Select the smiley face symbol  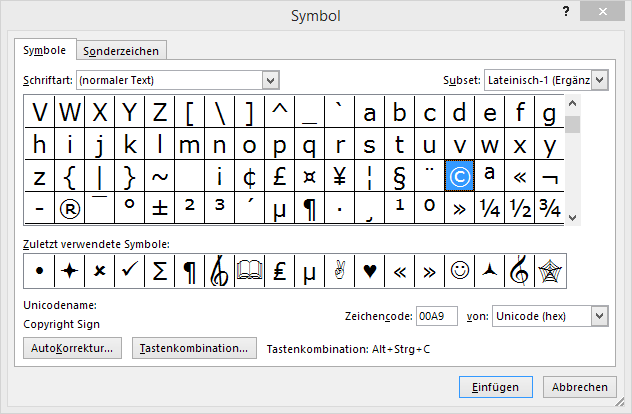(459, 270)
